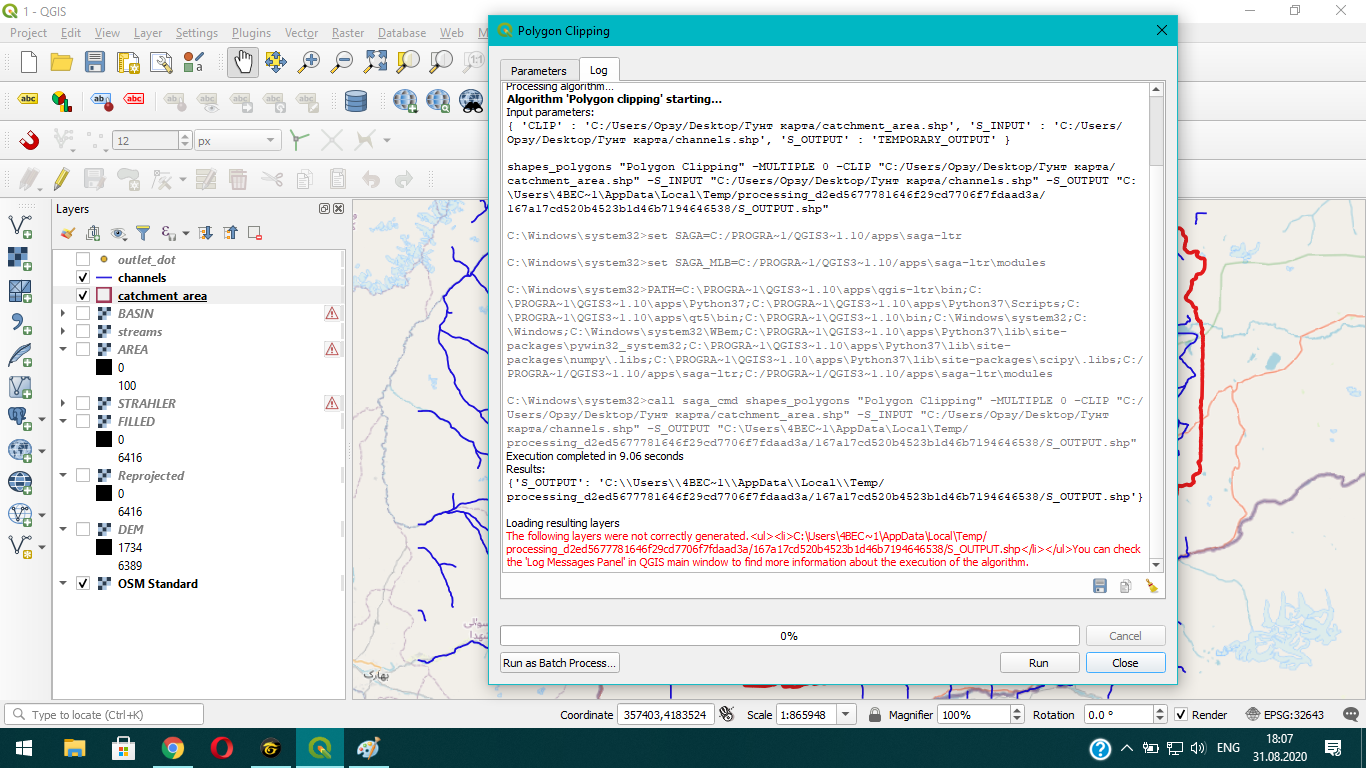This screenshot has height=768, width=1366.
Task: Collapse the DEM layer legend
Action: (63, 530)
